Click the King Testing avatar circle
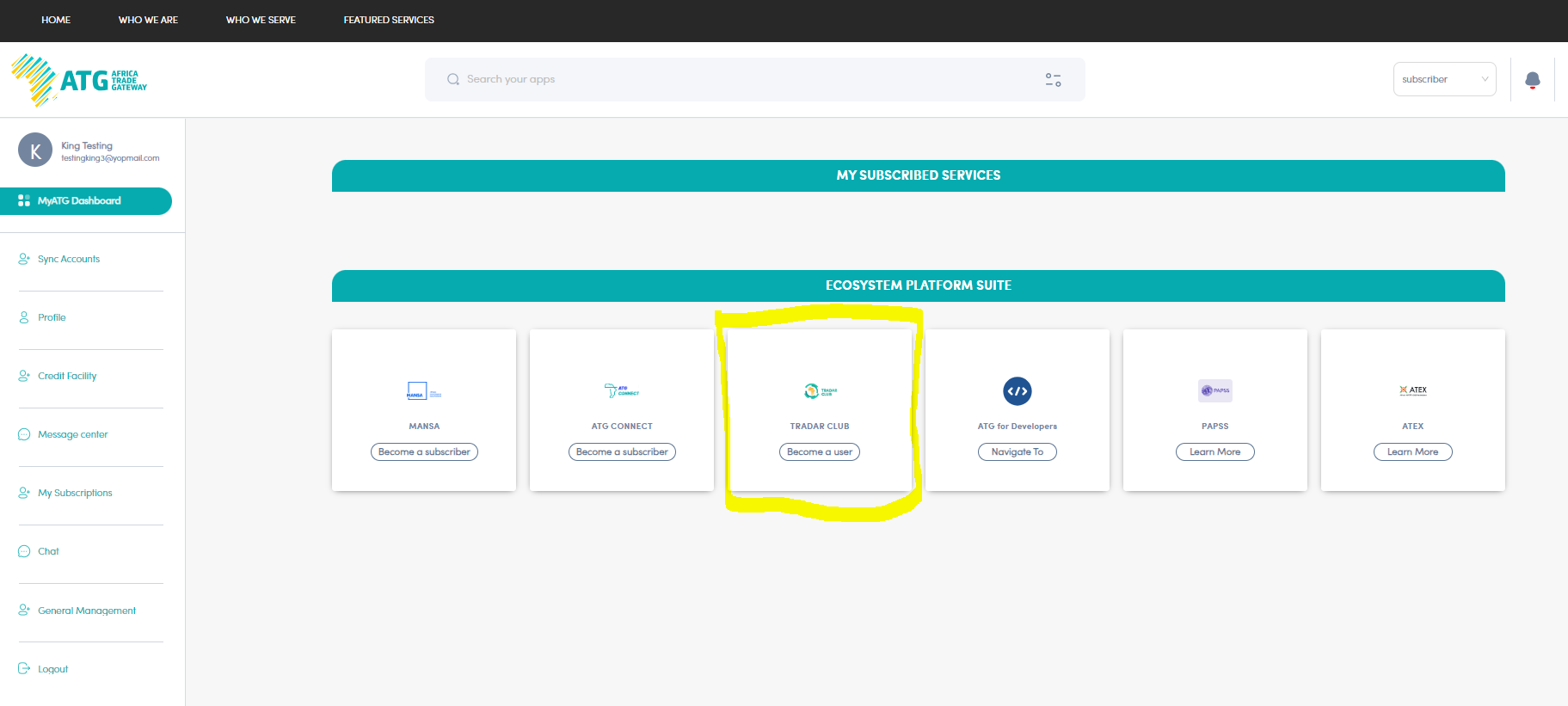The height and width of the screenshot is (706, 1568). tap(35, 150)
